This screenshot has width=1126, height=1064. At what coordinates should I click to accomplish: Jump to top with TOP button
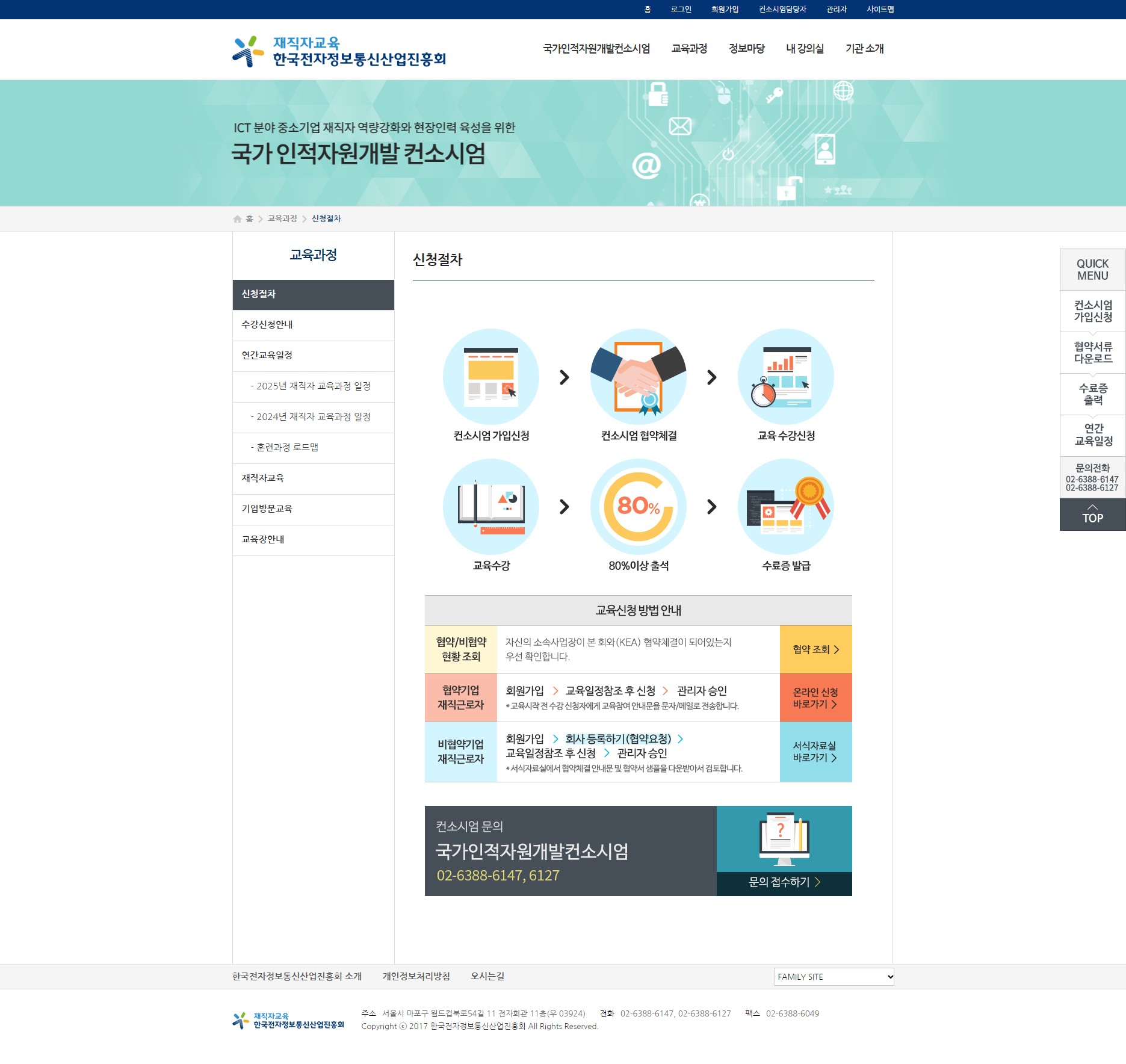tap(1092, 515)
